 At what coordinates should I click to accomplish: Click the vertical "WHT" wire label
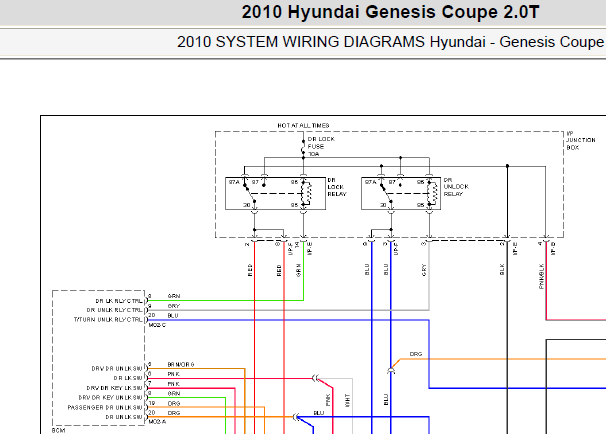(347, 400)
